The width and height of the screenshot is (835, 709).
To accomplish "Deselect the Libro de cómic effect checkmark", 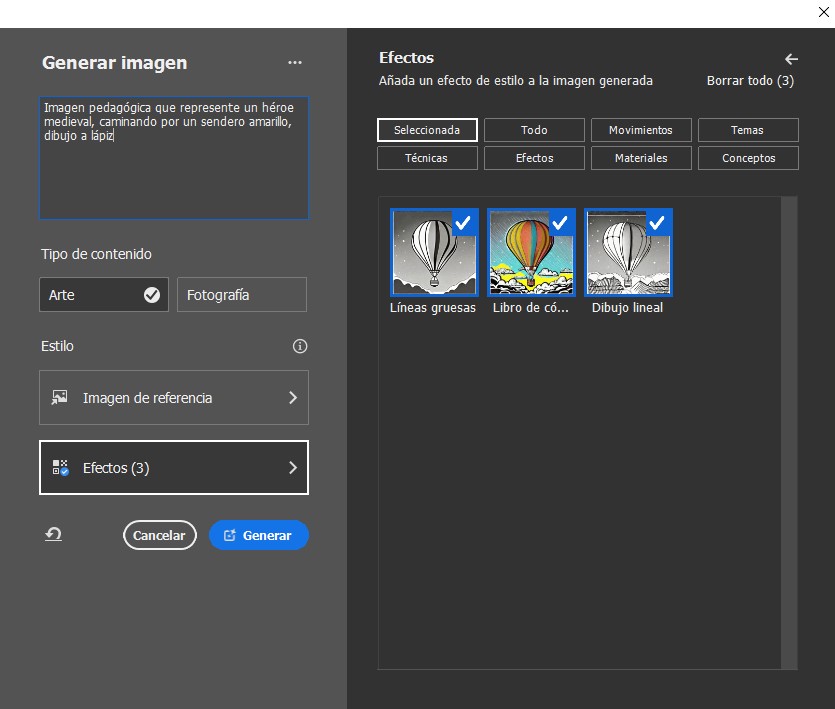I will [560, 224].
